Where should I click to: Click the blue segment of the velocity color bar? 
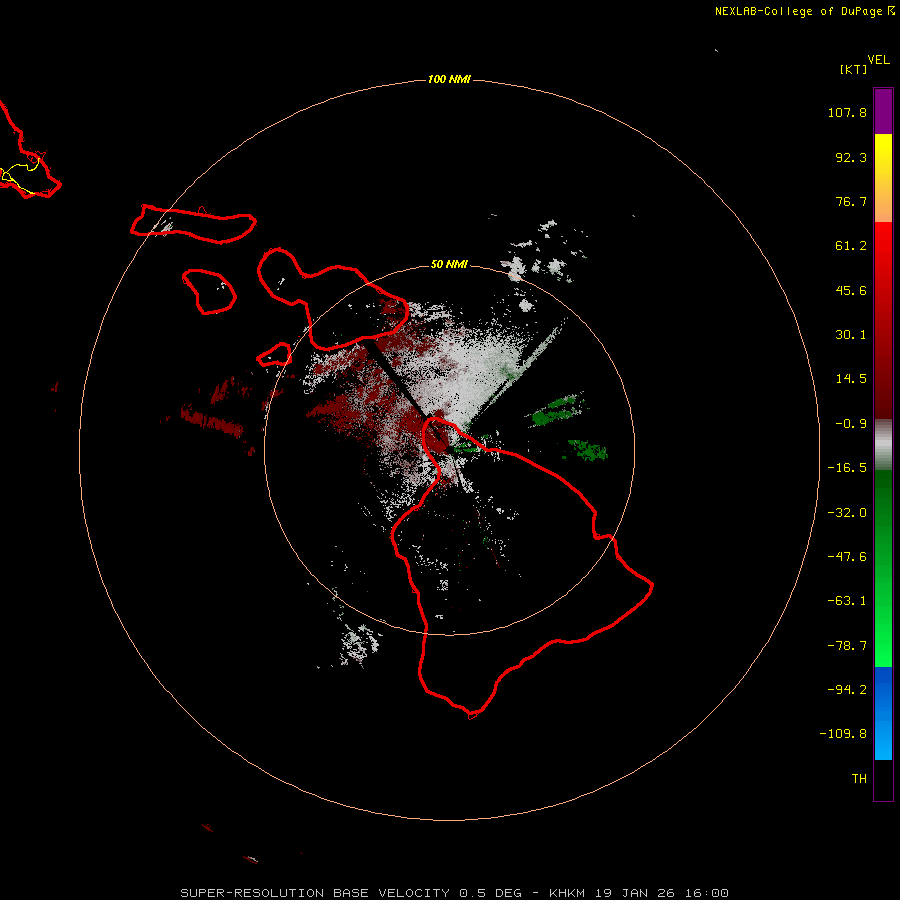point(883,713)
